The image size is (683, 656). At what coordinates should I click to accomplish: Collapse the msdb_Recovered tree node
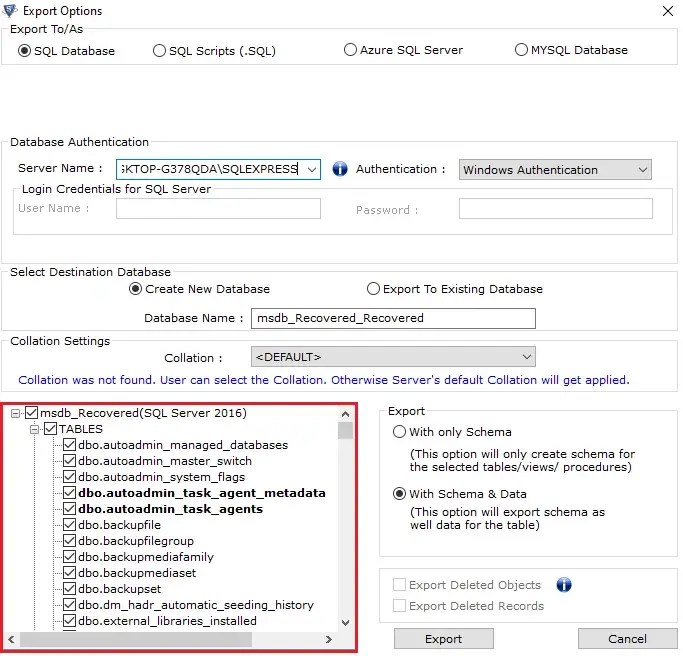coord(15,413)
